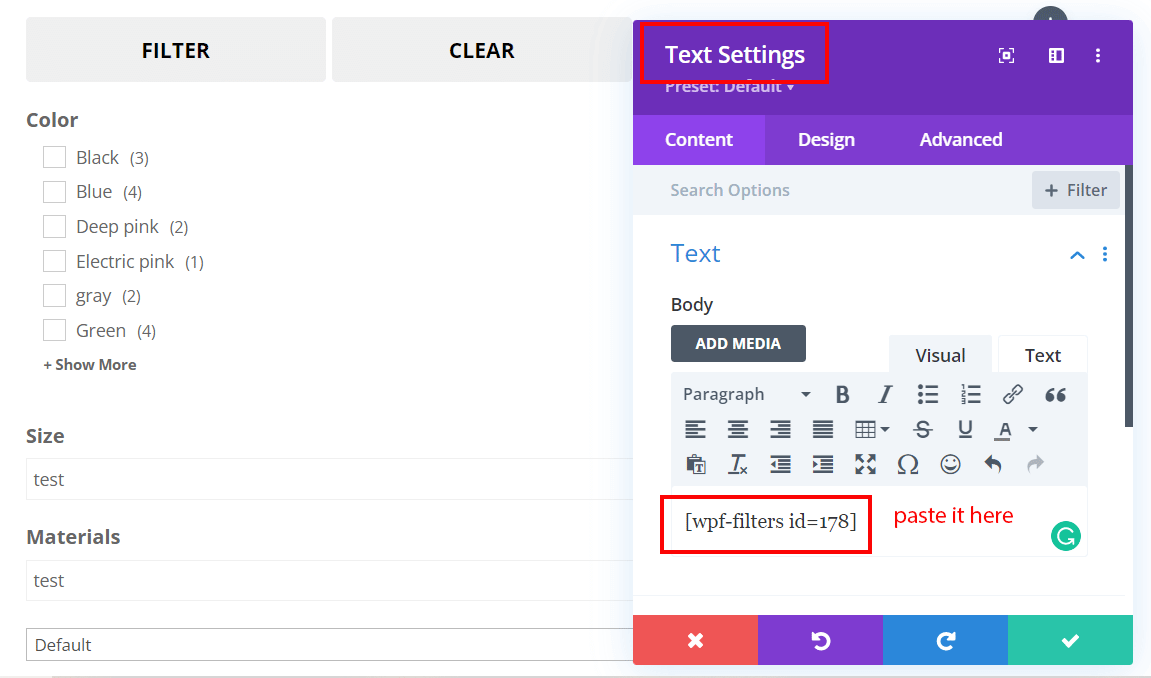Apply strikethrough formatting
Viewport: 1151px width, 678px height.
coord(923,429)
